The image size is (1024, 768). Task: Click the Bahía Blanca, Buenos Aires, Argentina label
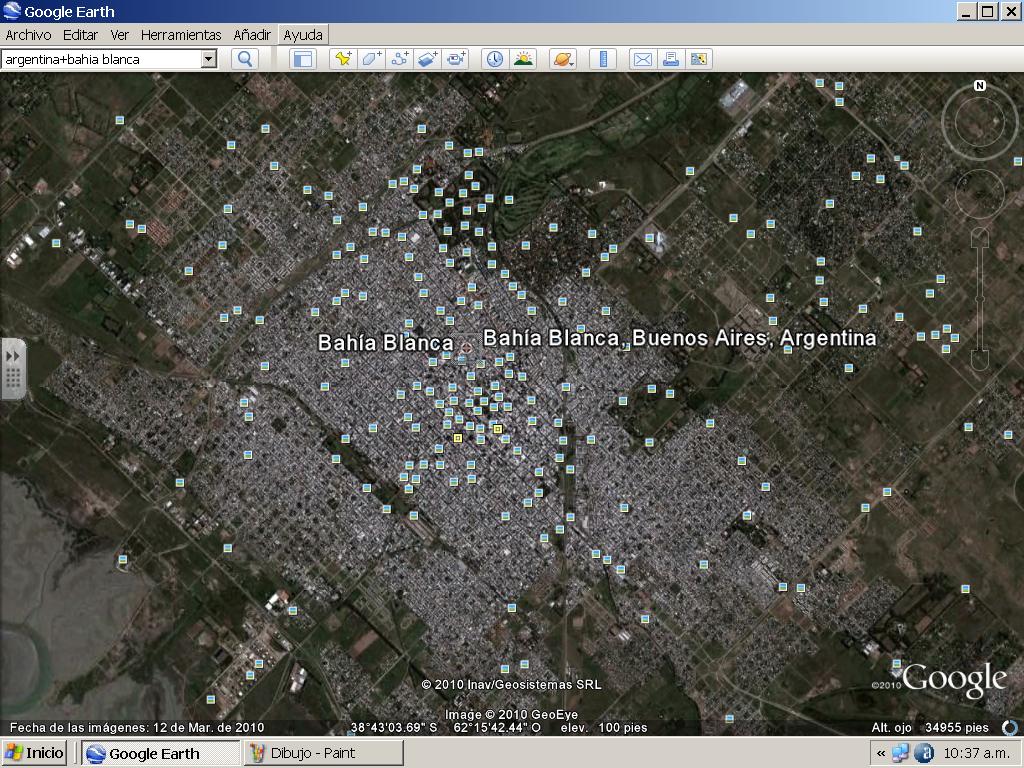pos(679,338)
